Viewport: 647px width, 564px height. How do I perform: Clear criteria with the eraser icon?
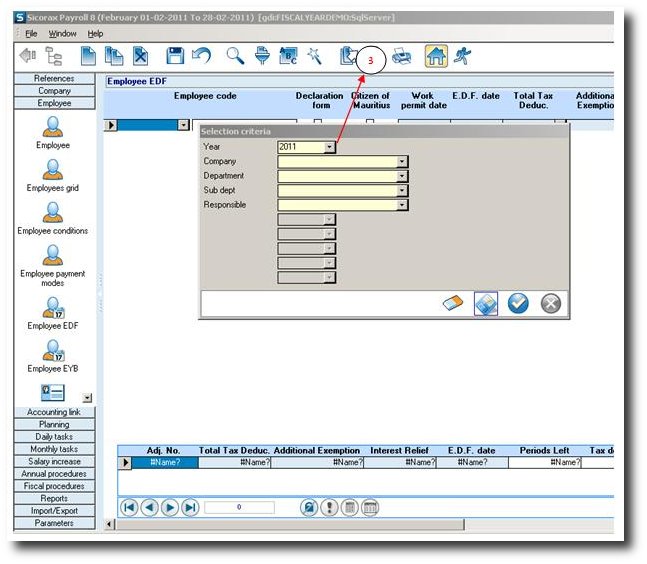[454, 304]
